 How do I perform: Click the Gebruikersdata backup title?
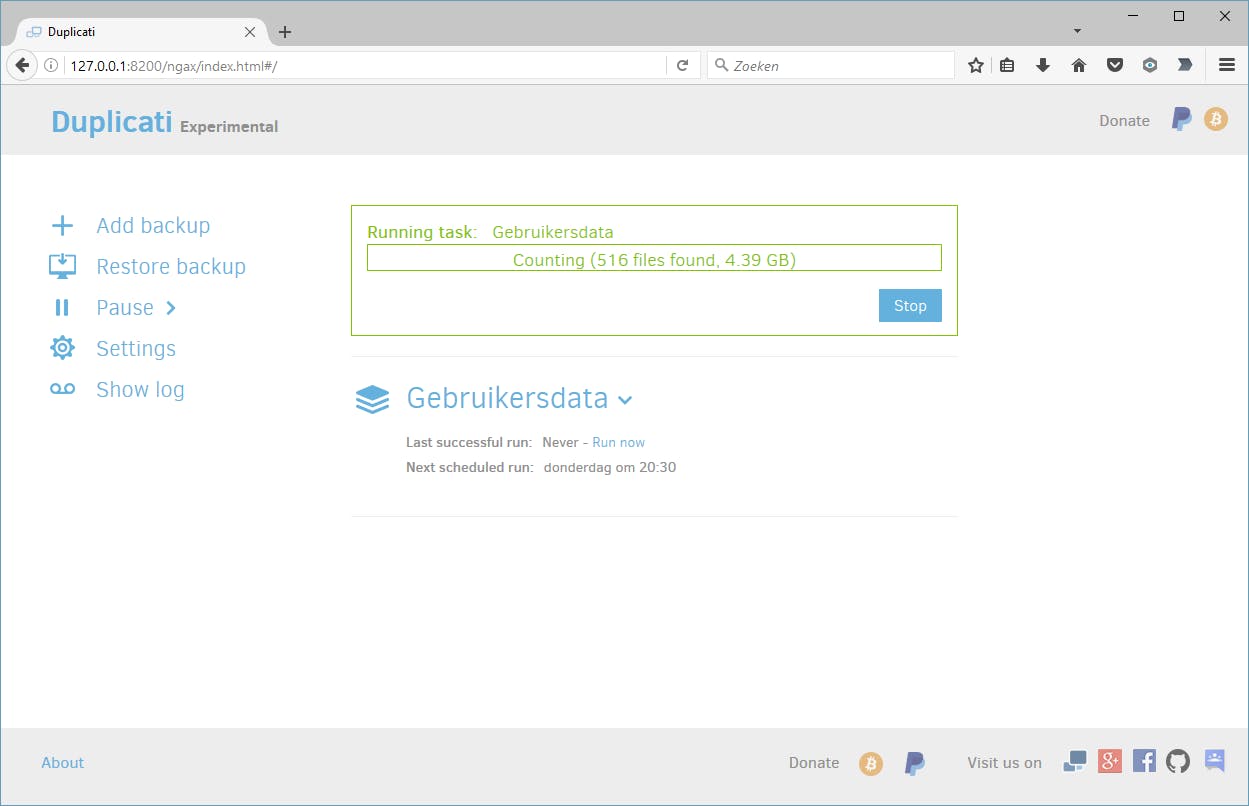(x=507, y=398)
